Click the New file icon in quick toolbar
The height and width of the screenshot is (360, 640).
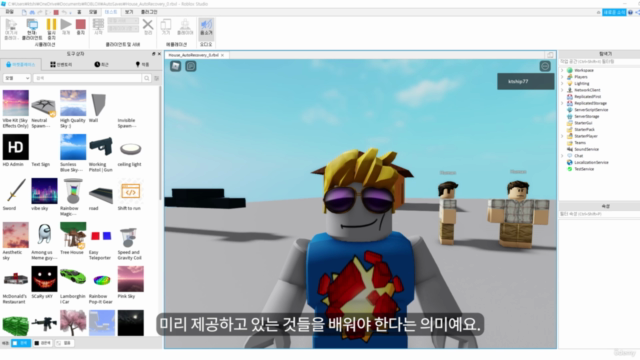[x=24, y=12]
